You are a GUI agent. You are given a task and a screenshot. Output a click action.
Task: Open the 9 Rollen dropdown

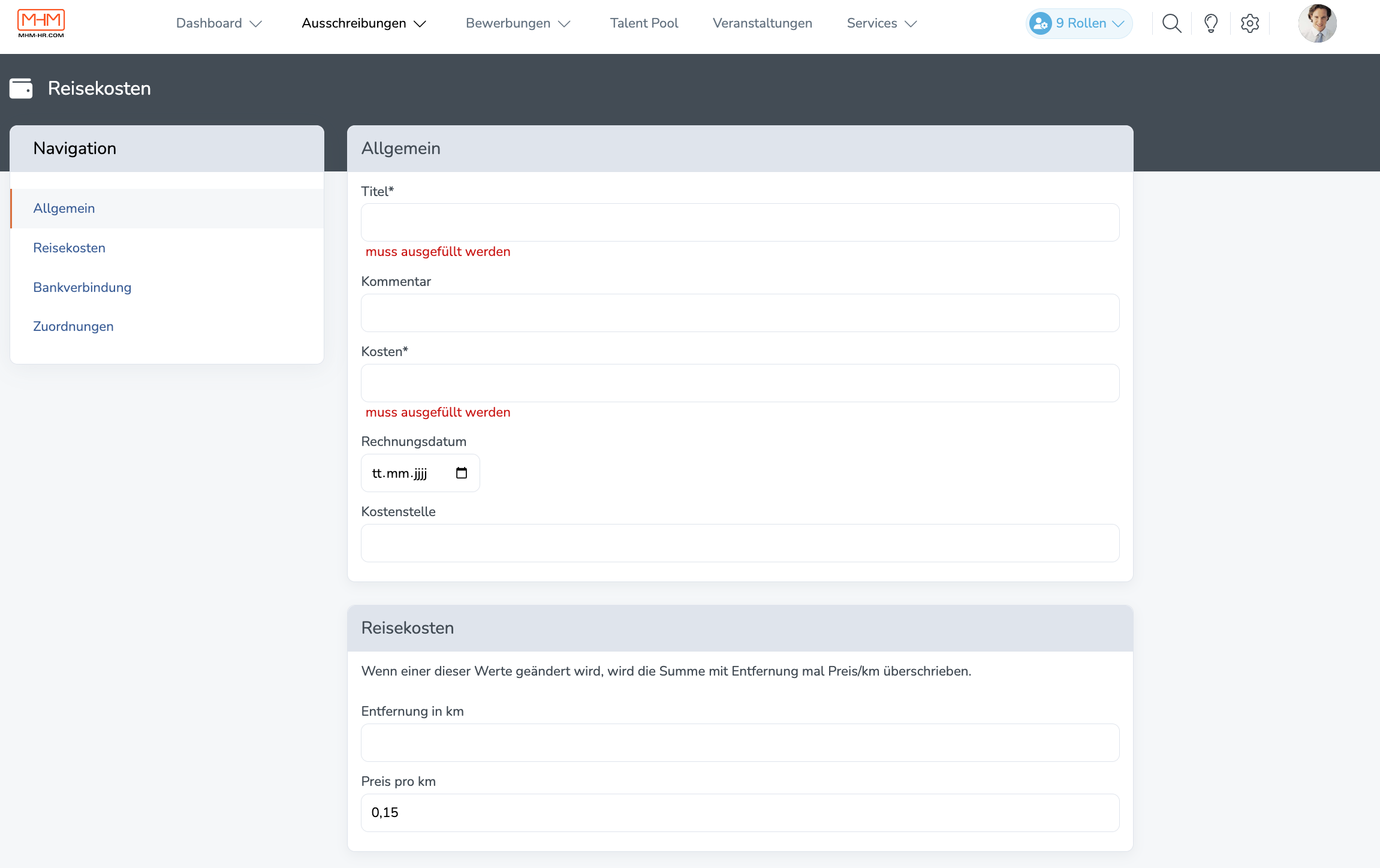(x=1079, y=23)
